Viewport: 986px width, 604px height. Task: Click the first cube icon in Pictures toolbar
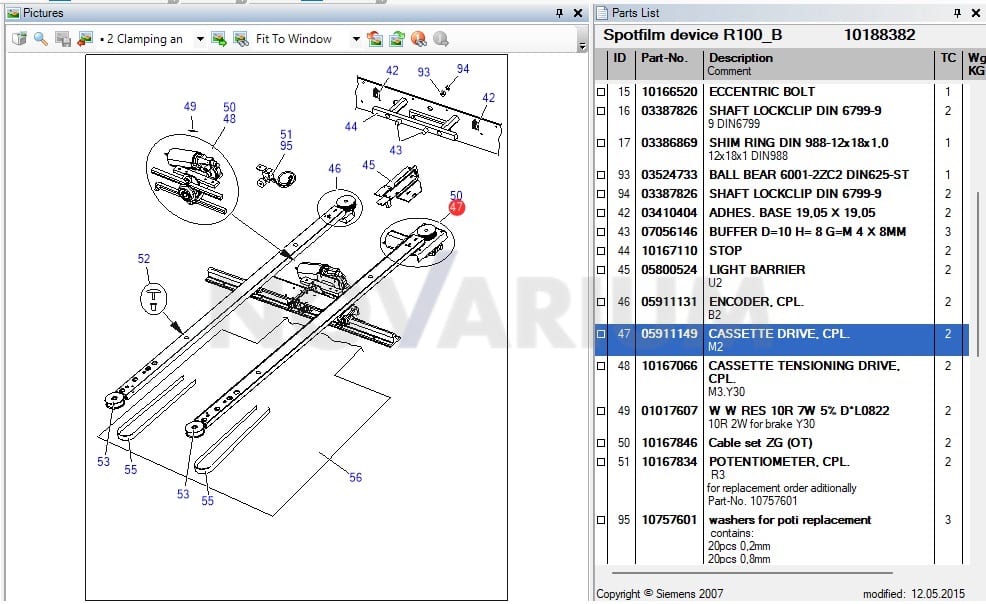19,39
